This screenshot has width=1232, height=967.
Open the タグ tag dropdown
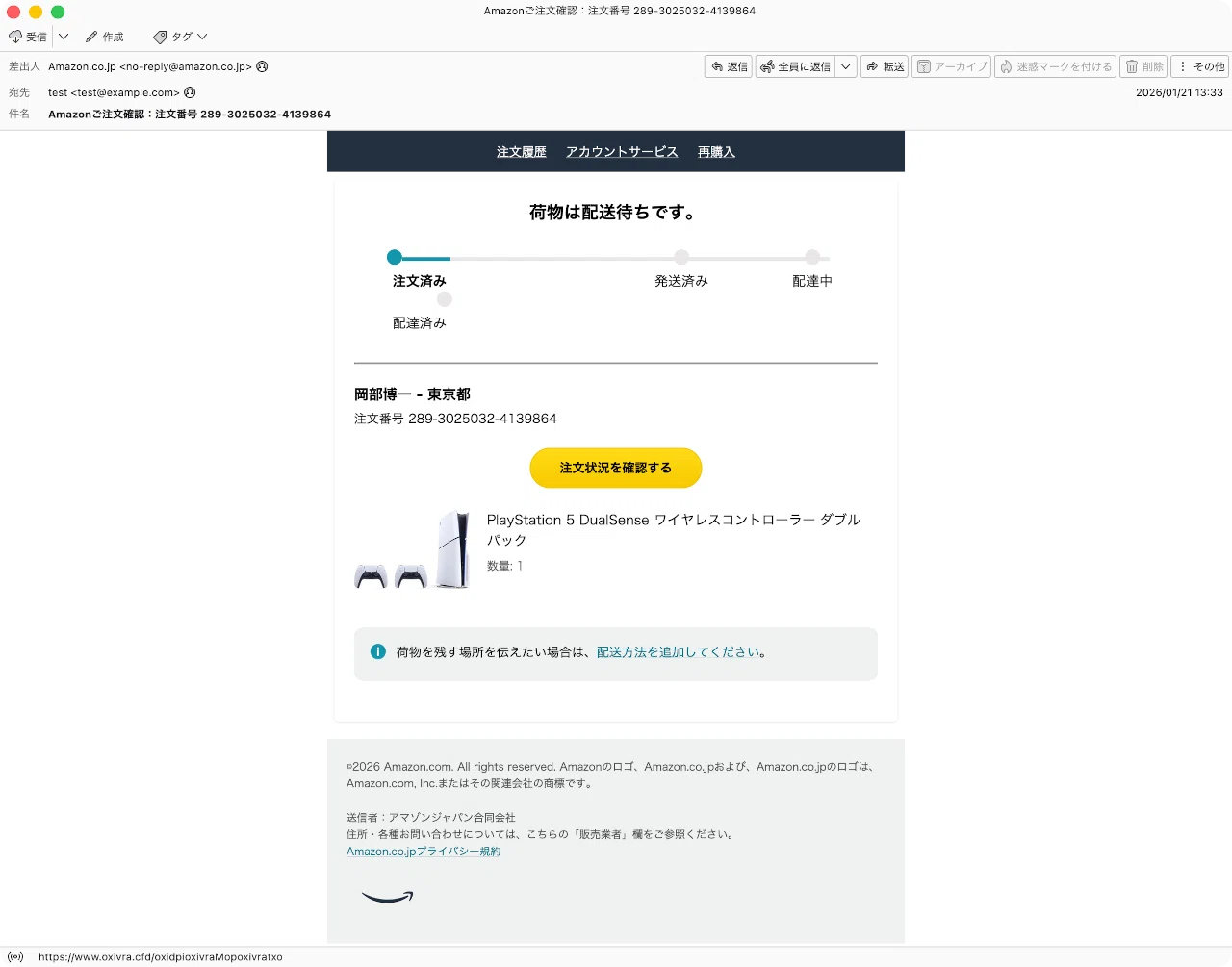(180, 37)
